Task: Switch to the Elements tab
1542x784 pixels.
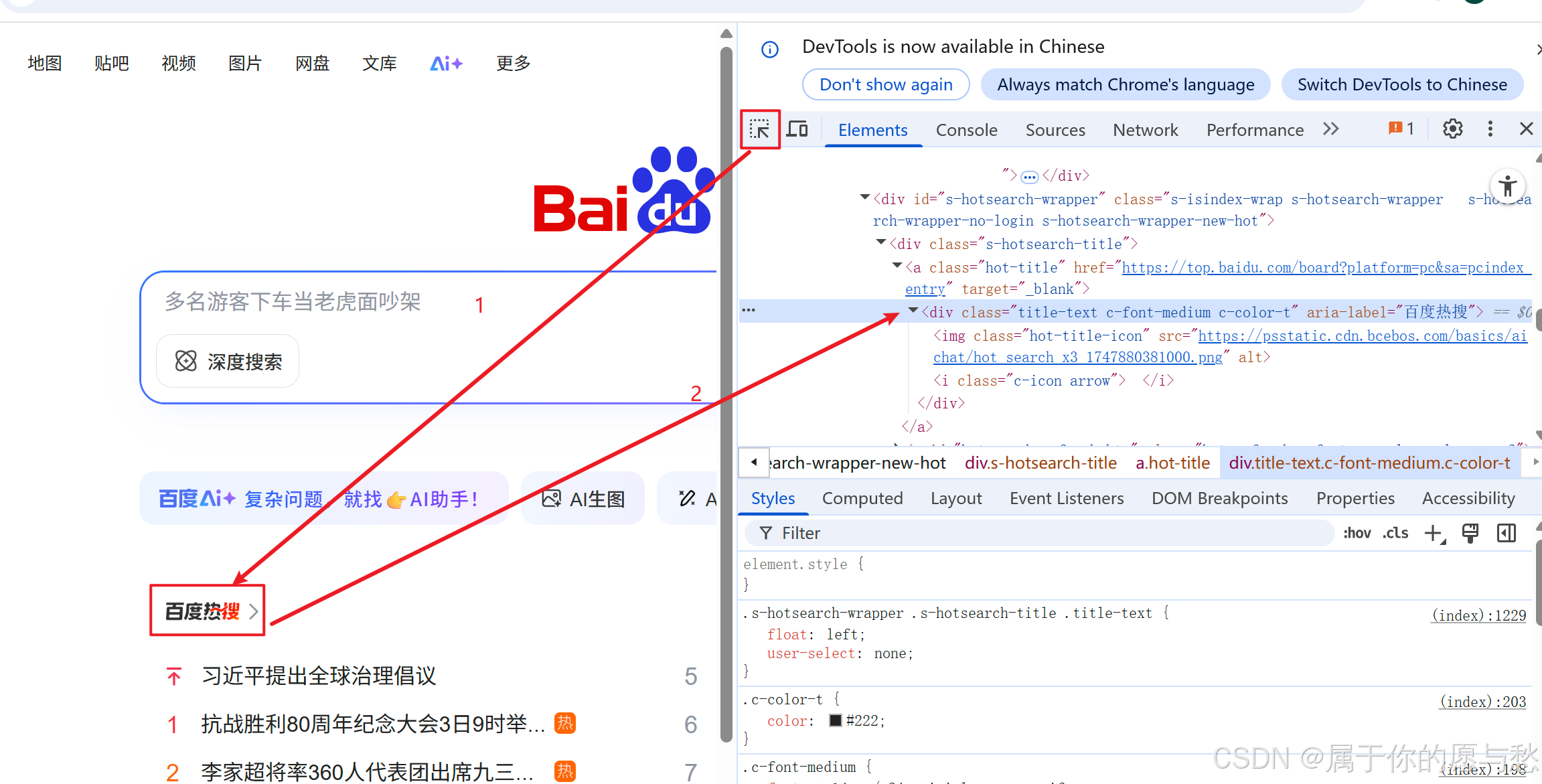Action: [x=872, y=130]
